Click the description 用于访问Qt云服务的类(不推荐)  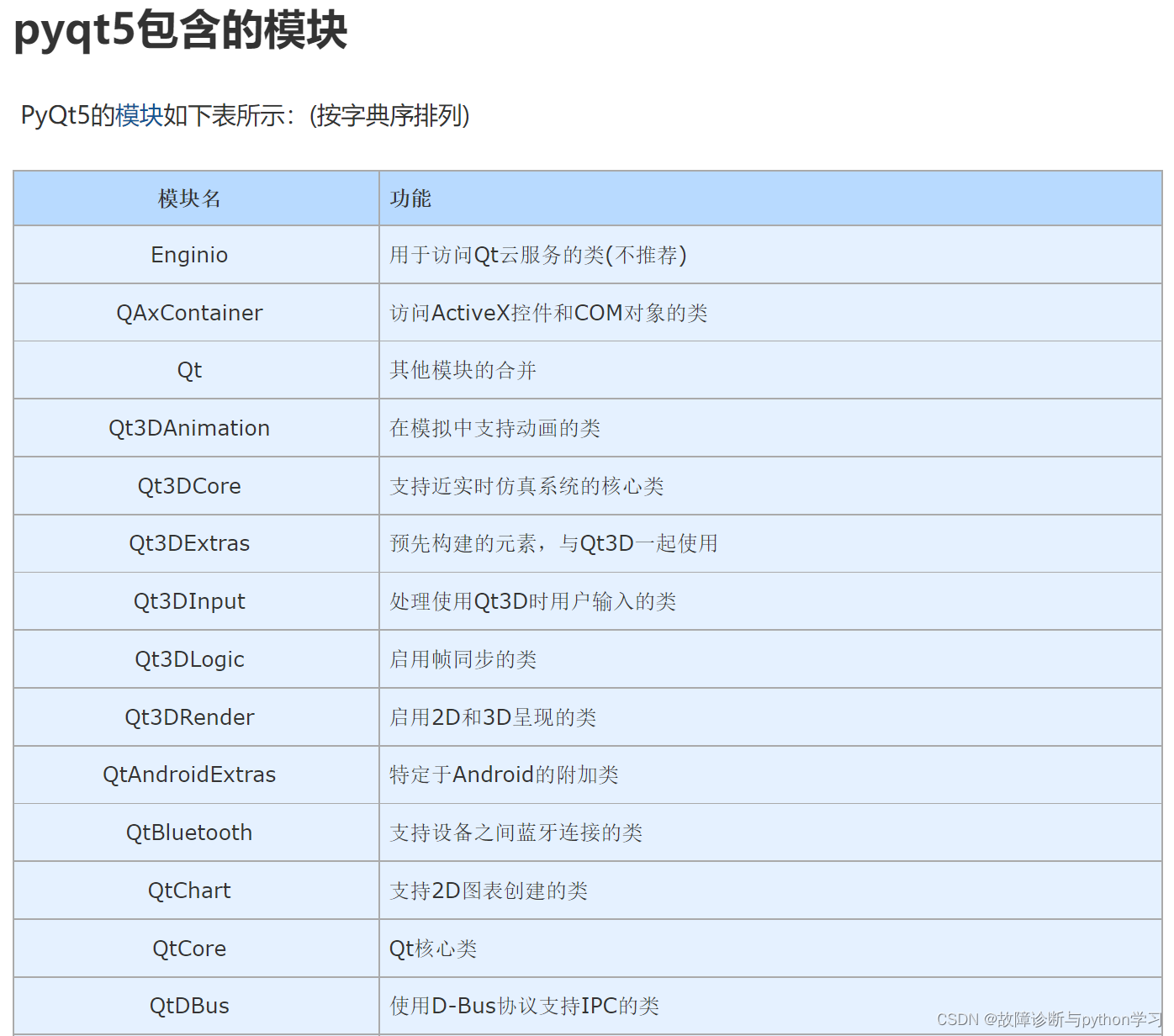[538, 255]
